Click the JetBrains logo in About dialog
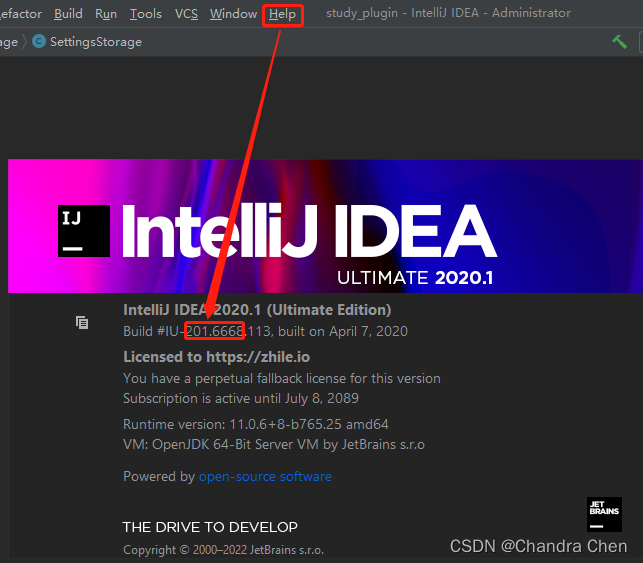Screen dimensions: 643x563 pyautogui.click(x=604, y=514)
